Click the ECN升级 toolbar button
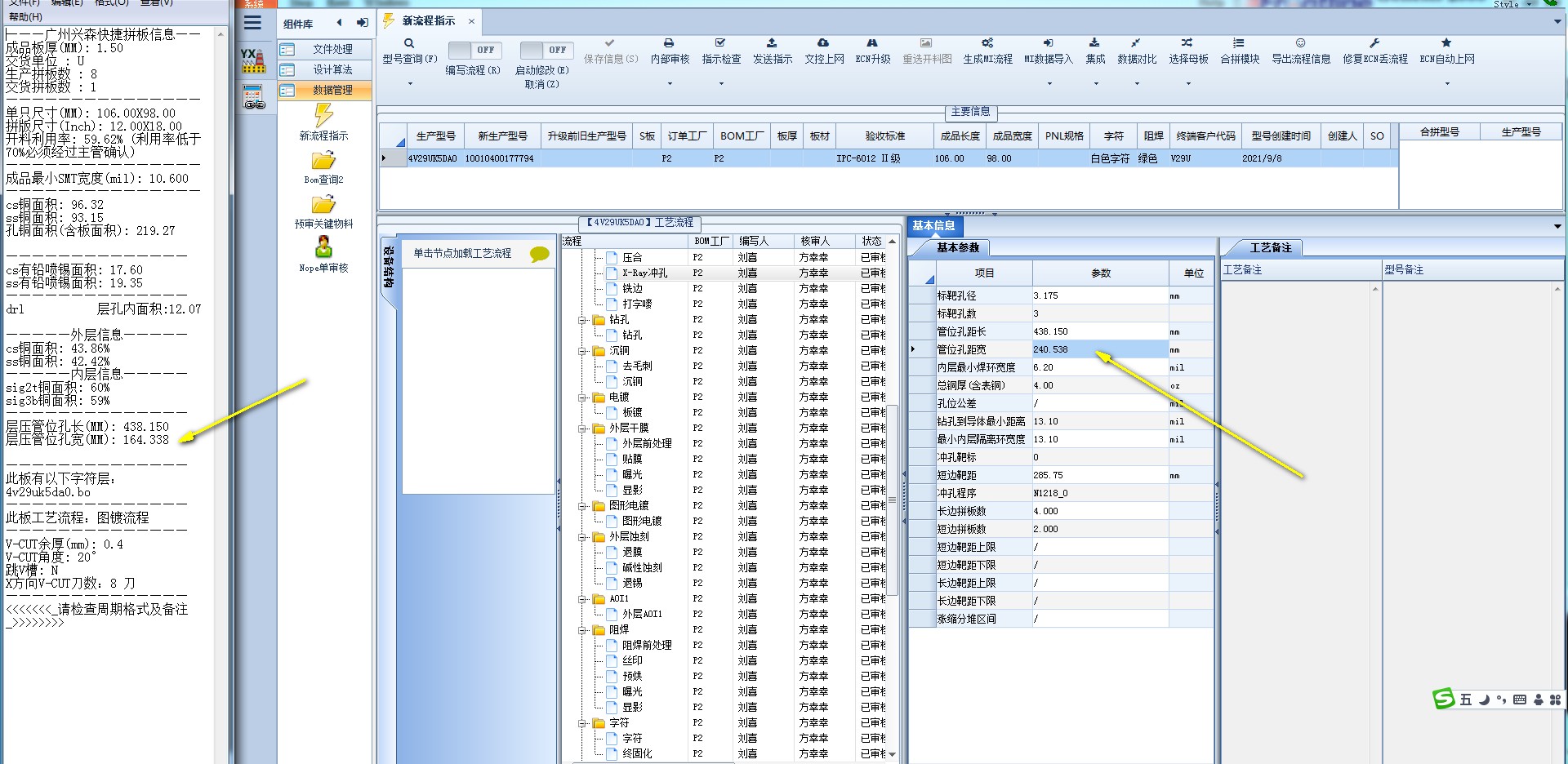 (872, 51)
